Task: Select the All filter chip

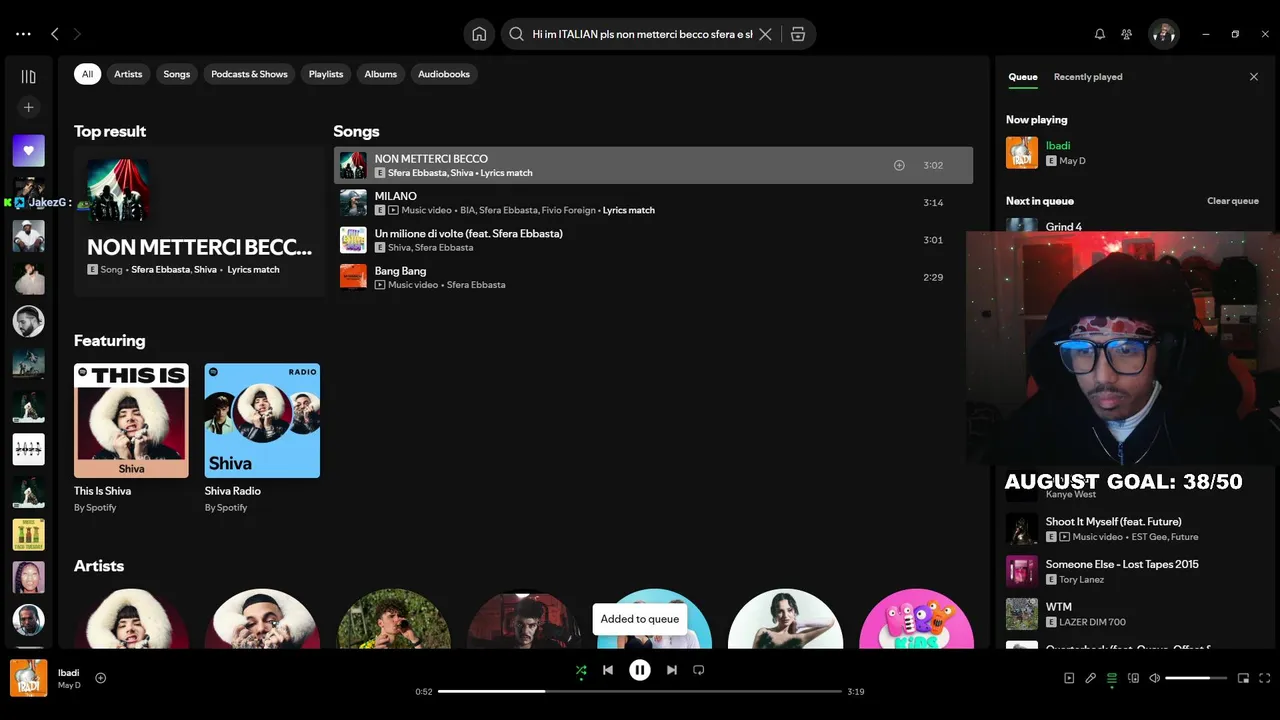Action: pos(87,74)
